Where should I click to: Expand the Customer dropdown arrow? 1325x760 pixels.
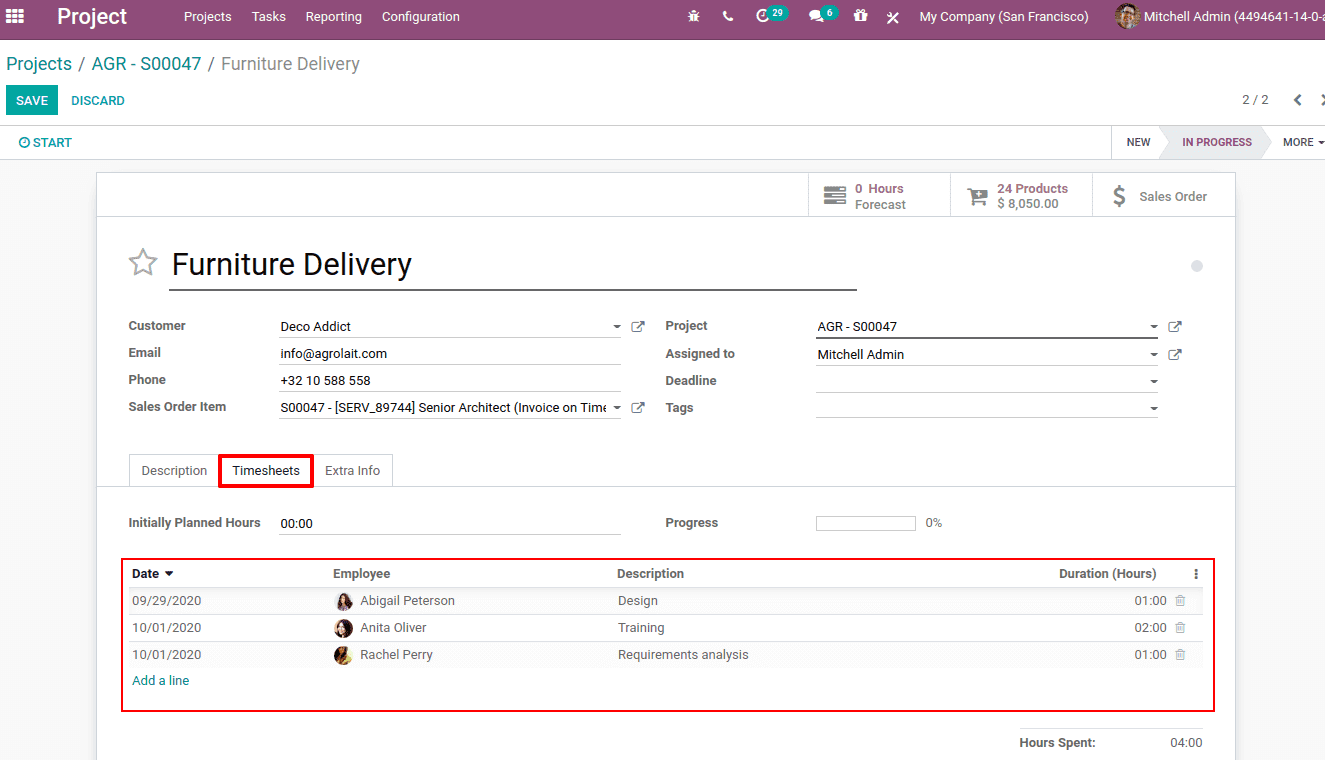(617, 327)
